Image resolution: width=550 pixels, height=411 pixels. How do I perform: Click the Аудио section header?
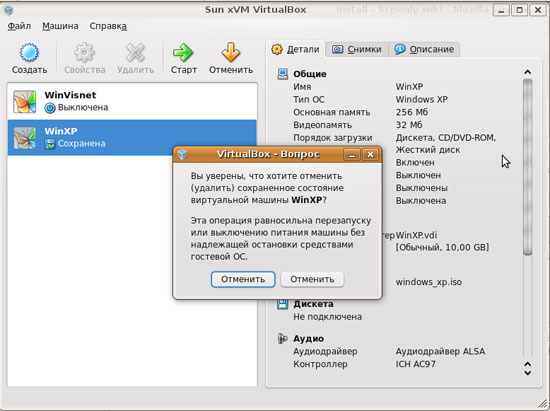[x=308, y=339]
